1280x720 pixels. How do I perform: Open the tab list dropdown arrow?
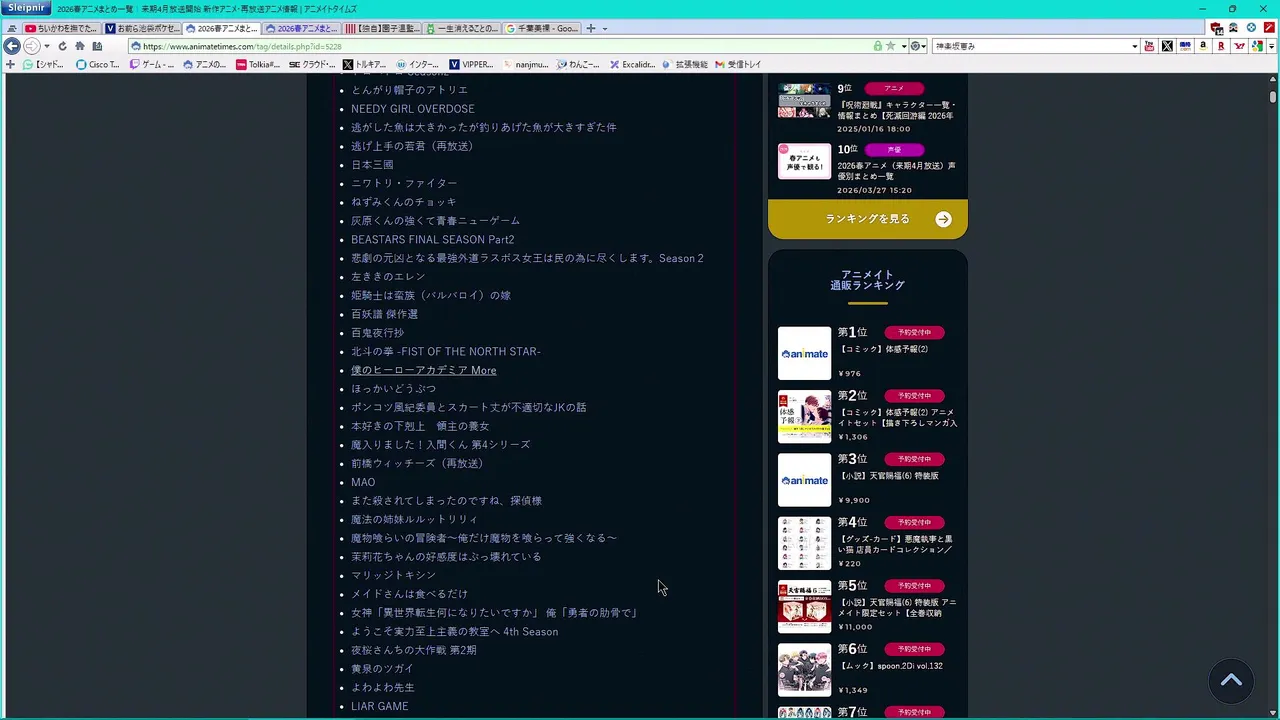604,28
